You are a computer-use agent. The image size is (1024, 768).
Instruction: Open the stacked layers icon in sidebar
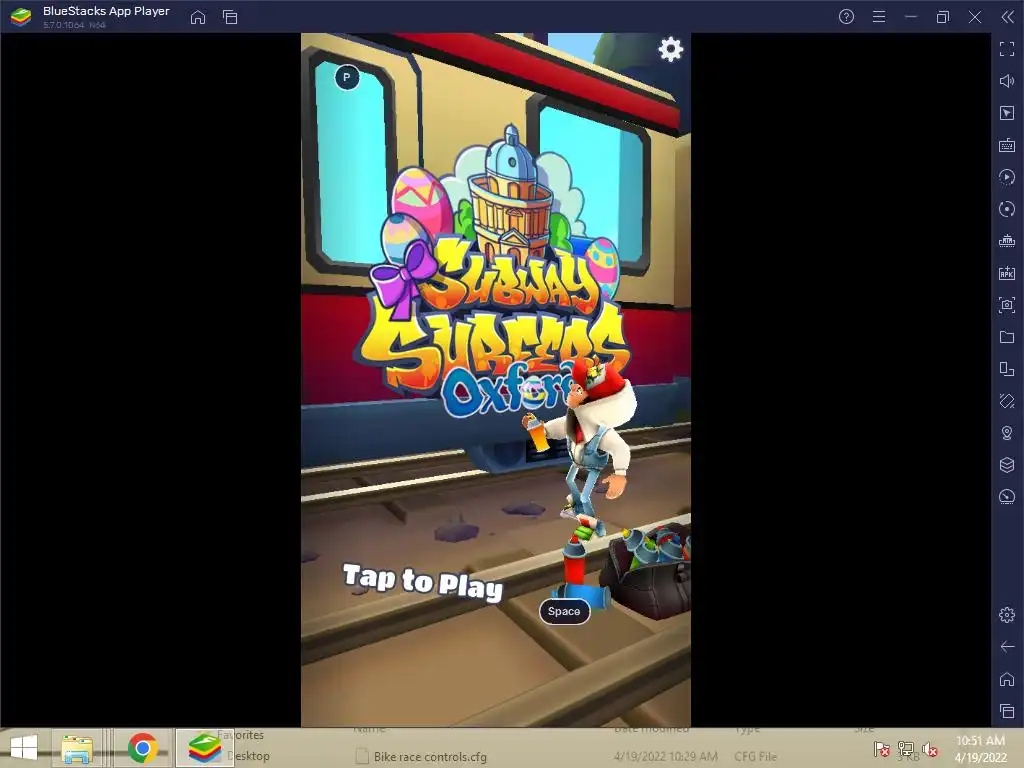(1007, 465)
